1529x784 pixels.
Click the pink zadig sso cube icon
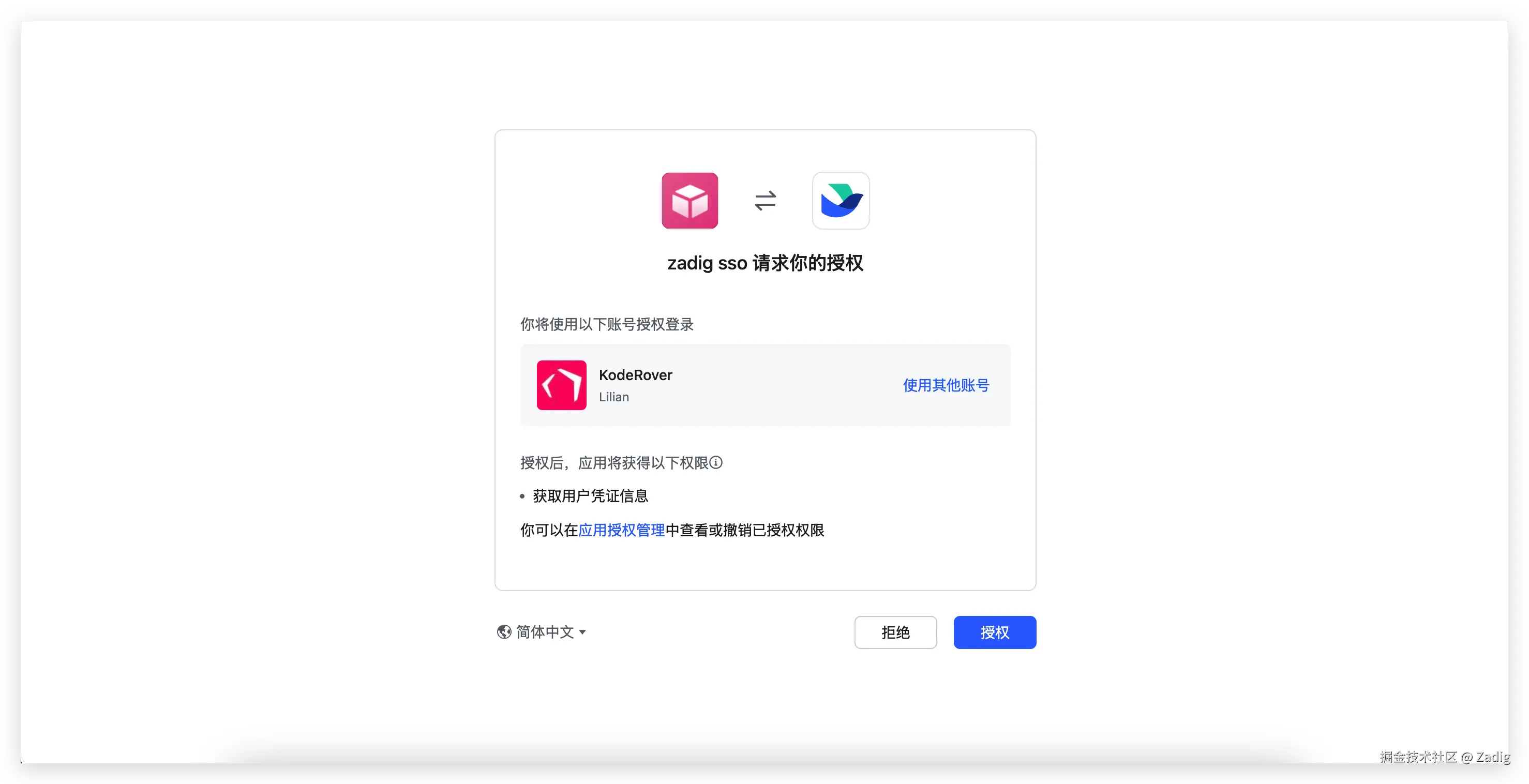[689, 201]
